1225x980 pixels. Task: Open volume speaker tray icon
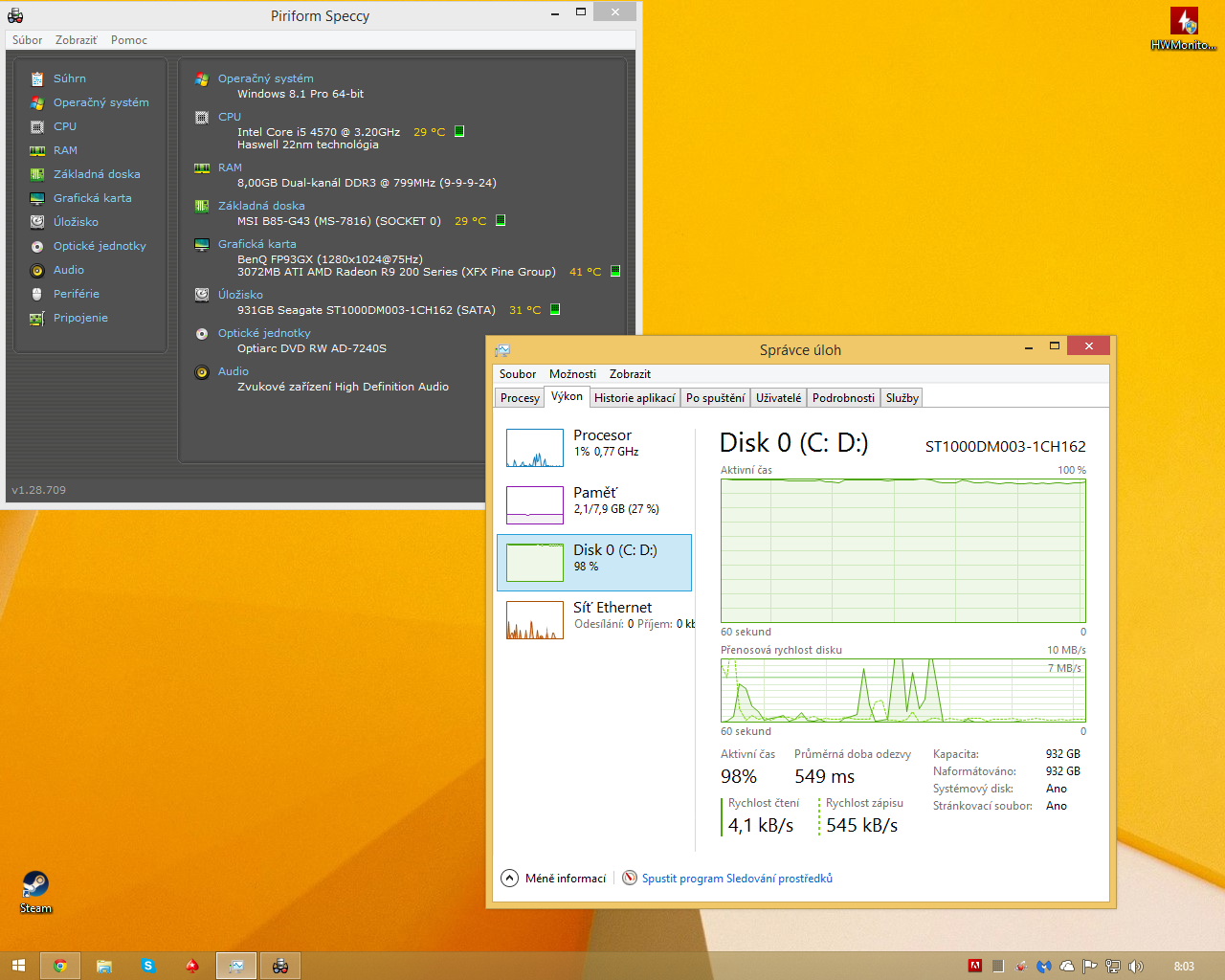(x=1136, y=966)
